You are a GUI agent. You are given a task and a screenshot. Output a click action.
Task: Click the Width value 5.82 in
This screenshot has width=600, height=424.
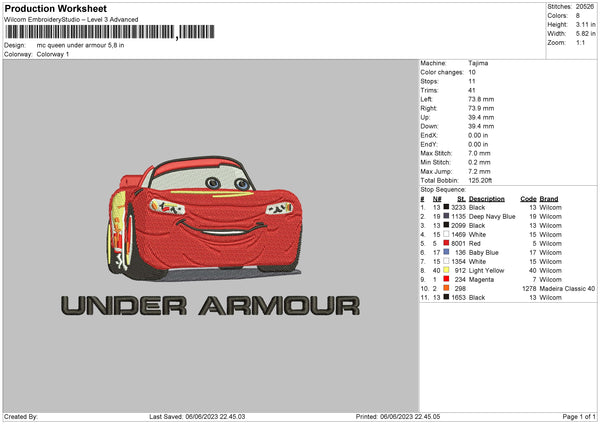pyautogui.click(x=586, y=34)
